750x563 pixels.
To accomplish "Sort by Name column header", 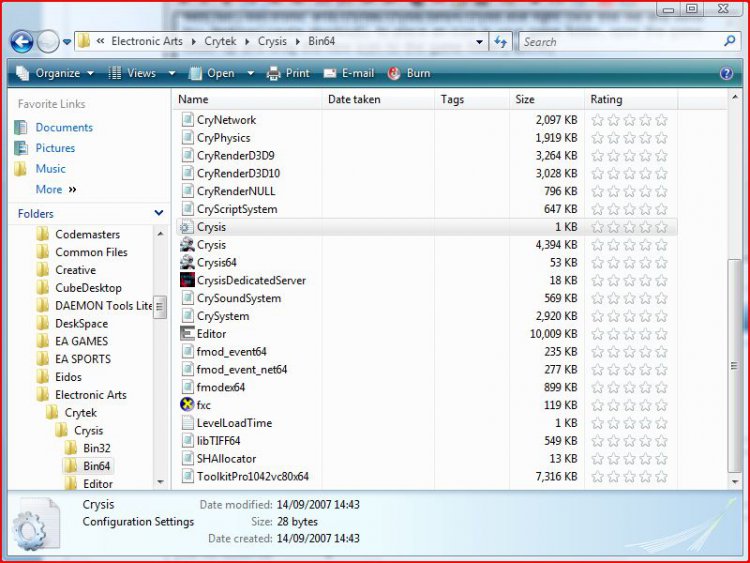I will click(193, 99).
